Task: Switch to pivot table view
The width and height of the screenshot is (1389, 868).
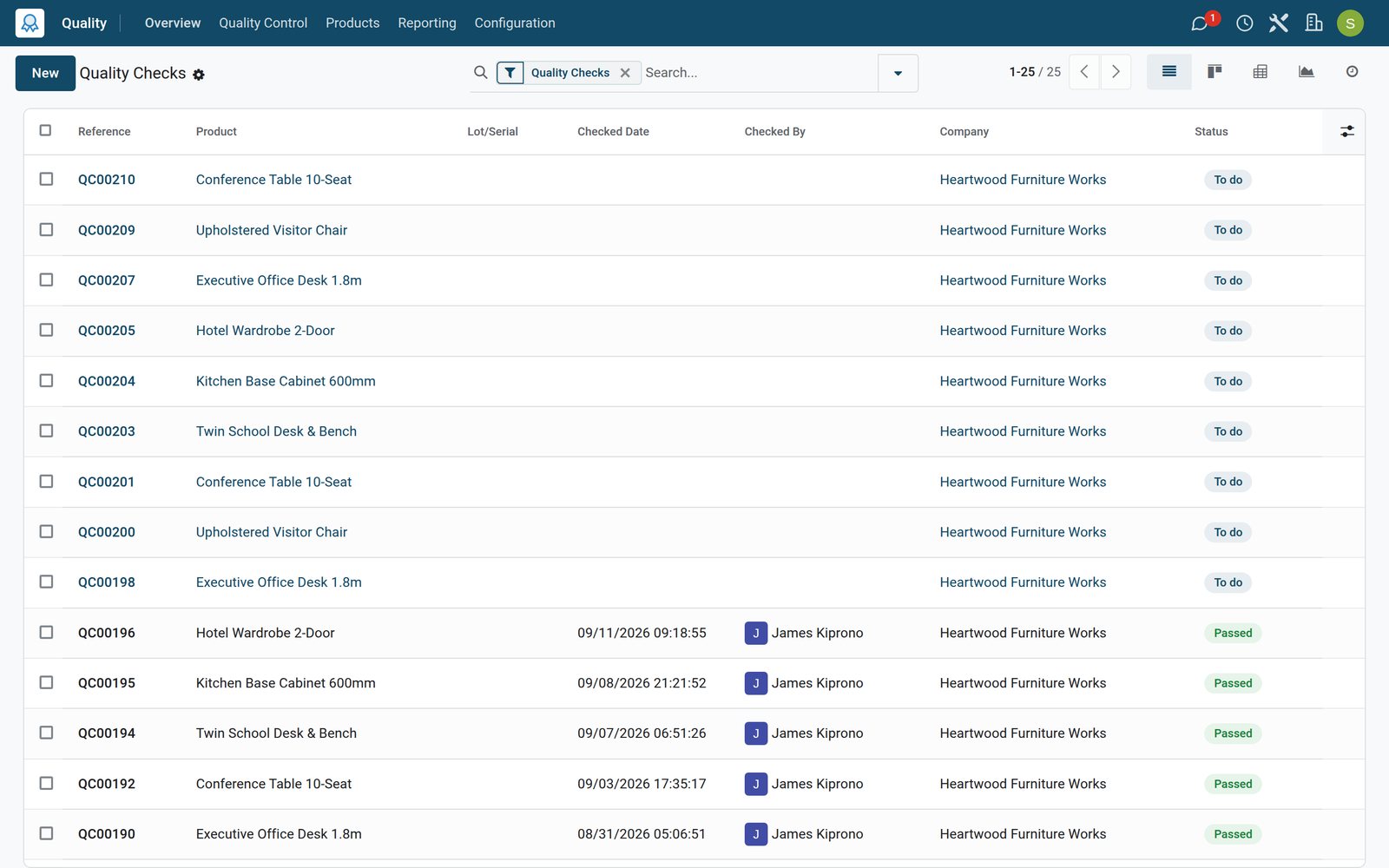Action: pos(1260,72)
